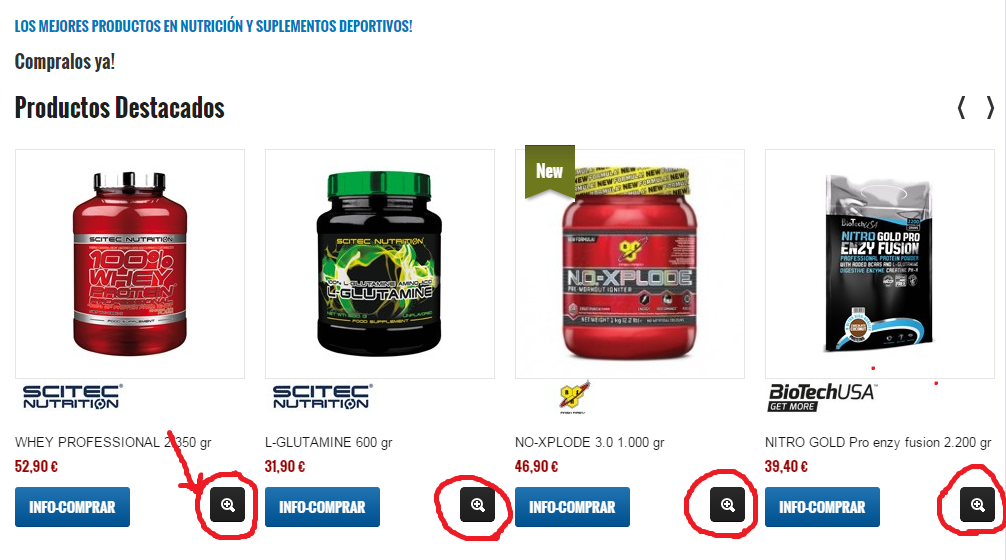Image resolution: width=1006 pixels, height=560 pixels.
Task: Click the BSN brand logo
Action: click(574, 397)
